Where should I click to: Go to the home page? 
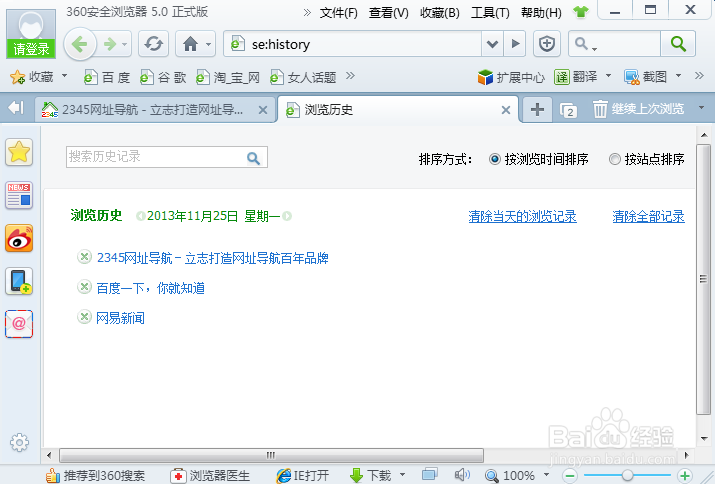[190, 44]
